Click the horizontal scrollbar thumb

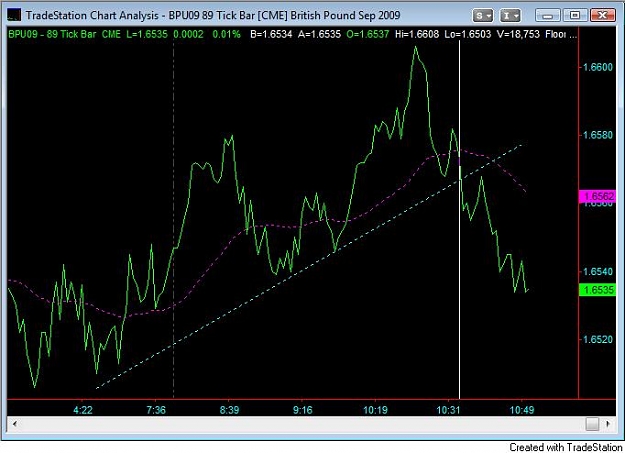(x=592, y=423)
